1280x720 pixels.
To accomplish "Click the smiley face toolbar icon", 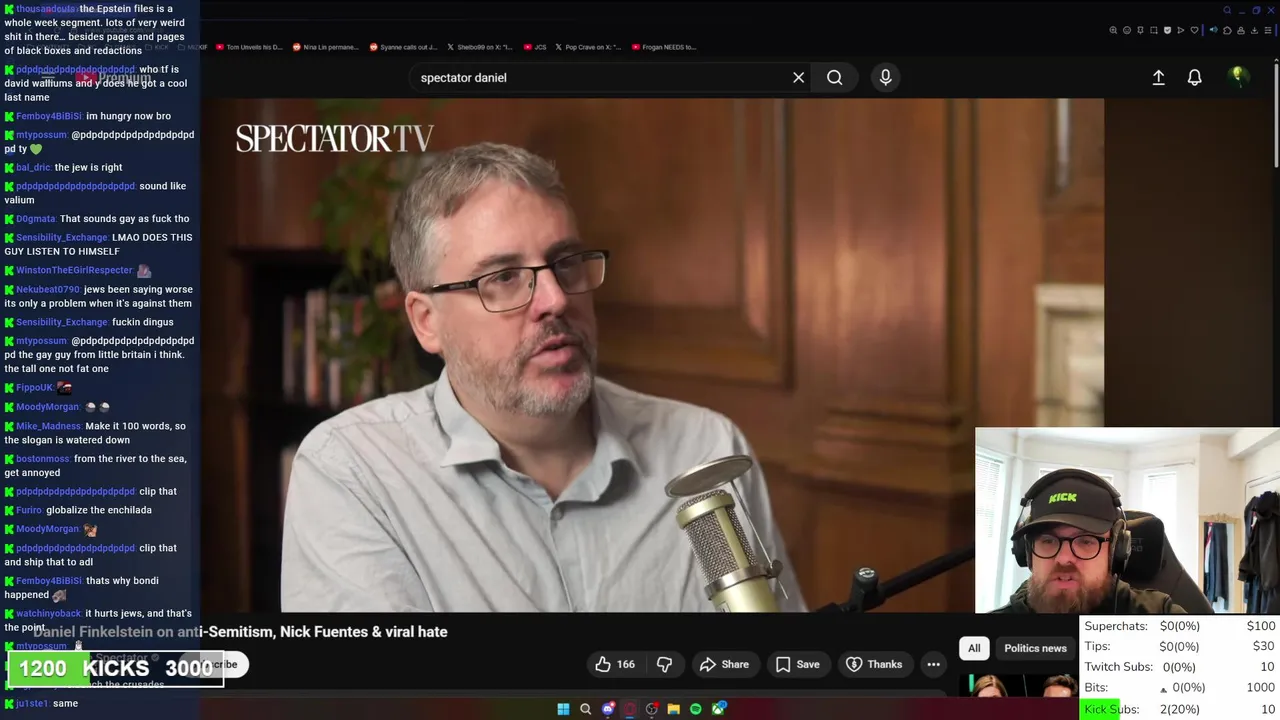I will tap(1127, 30).
